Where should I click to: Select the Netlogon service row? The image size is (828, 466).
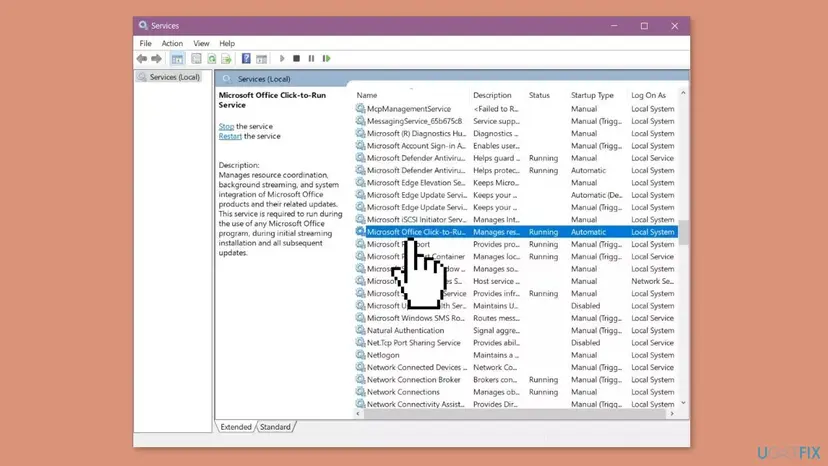(x=516, y=355)
